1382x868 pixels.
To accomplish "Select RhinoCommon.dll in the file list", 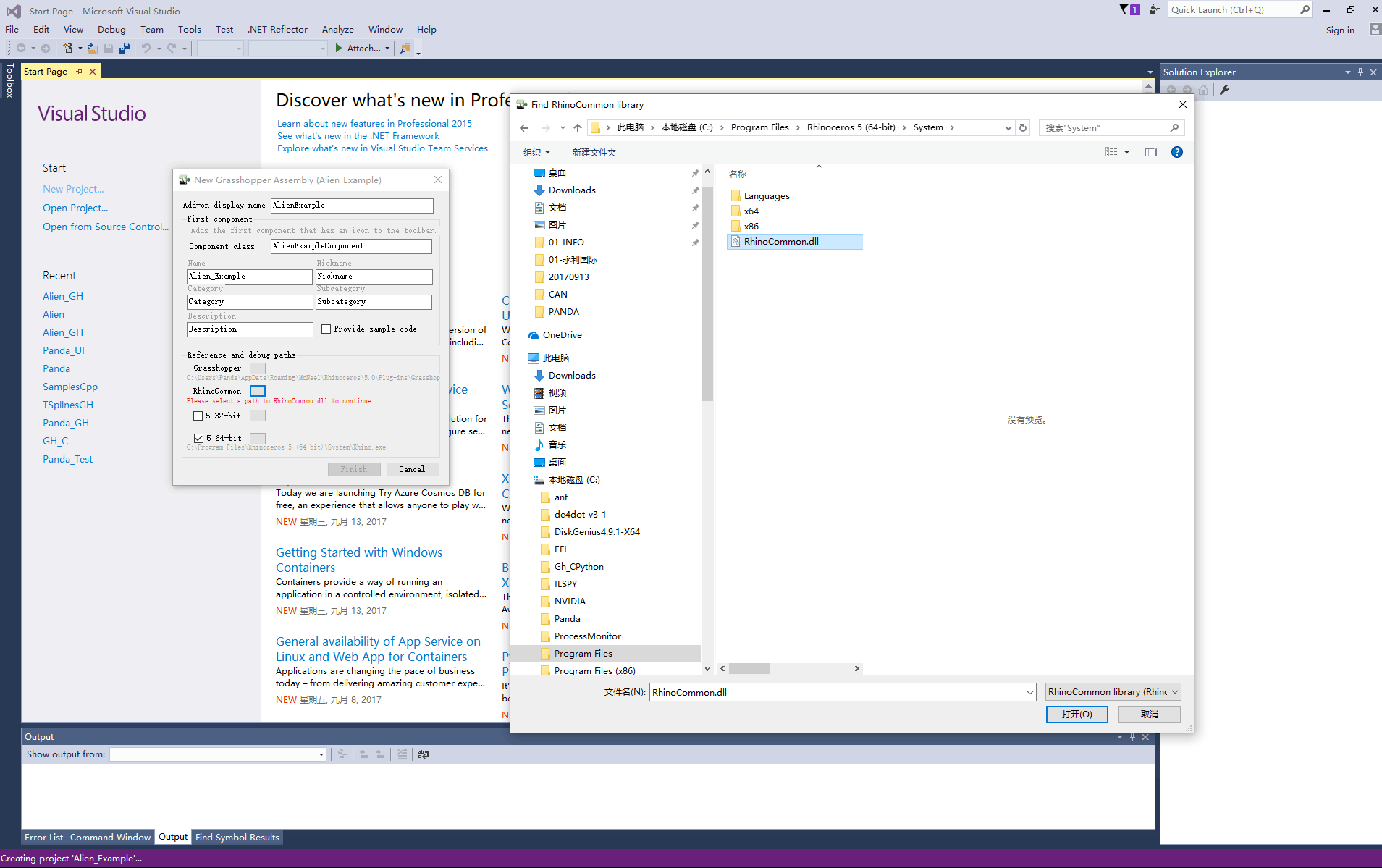I will (x=780, y=242).
